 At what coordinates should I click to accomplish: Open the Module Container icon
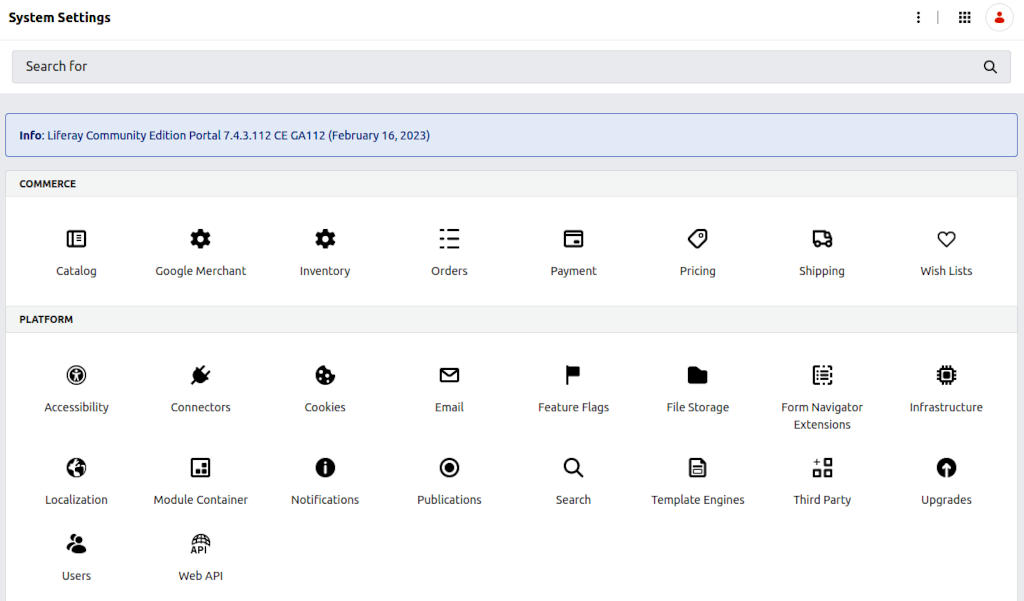click(x=200, y=468)
